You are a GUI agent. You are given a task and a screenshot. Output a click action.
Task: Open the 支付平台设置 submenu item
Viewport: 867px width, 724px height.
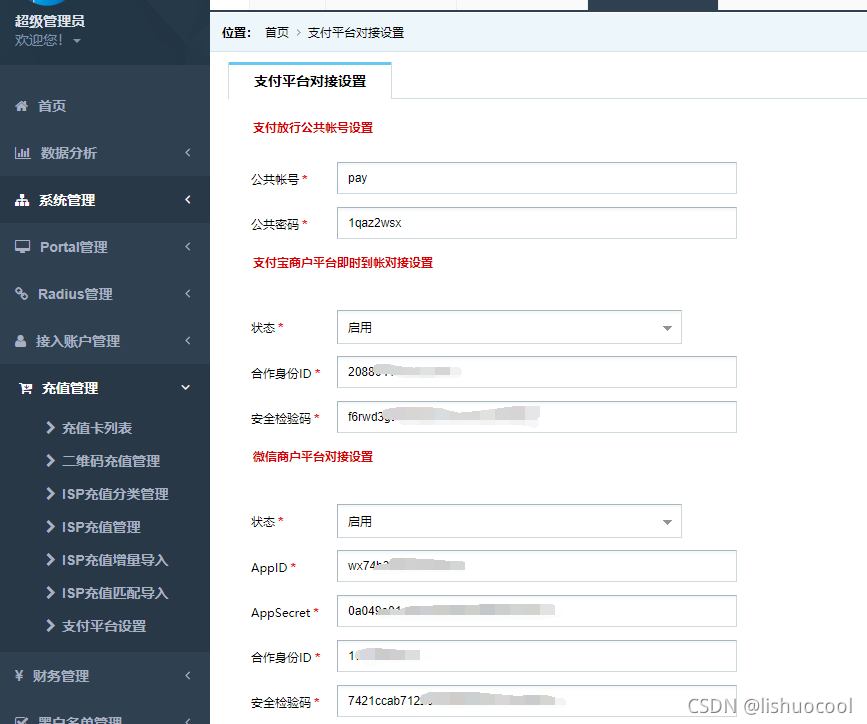104,626
